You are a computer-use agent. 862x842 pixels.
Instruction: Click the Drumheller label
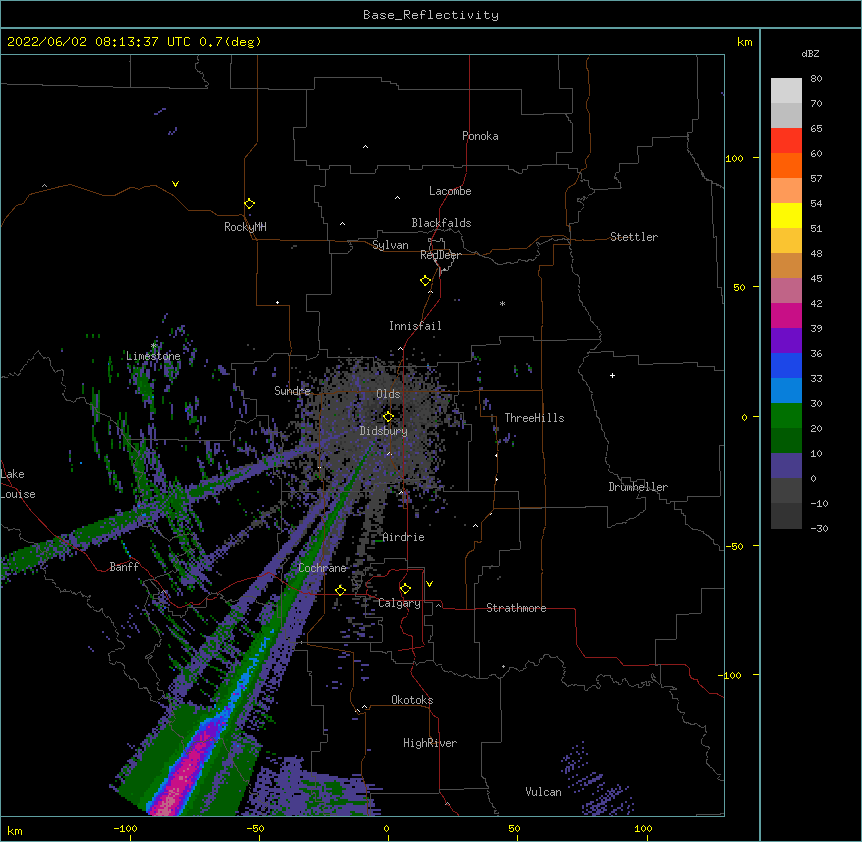coord(638,487)
